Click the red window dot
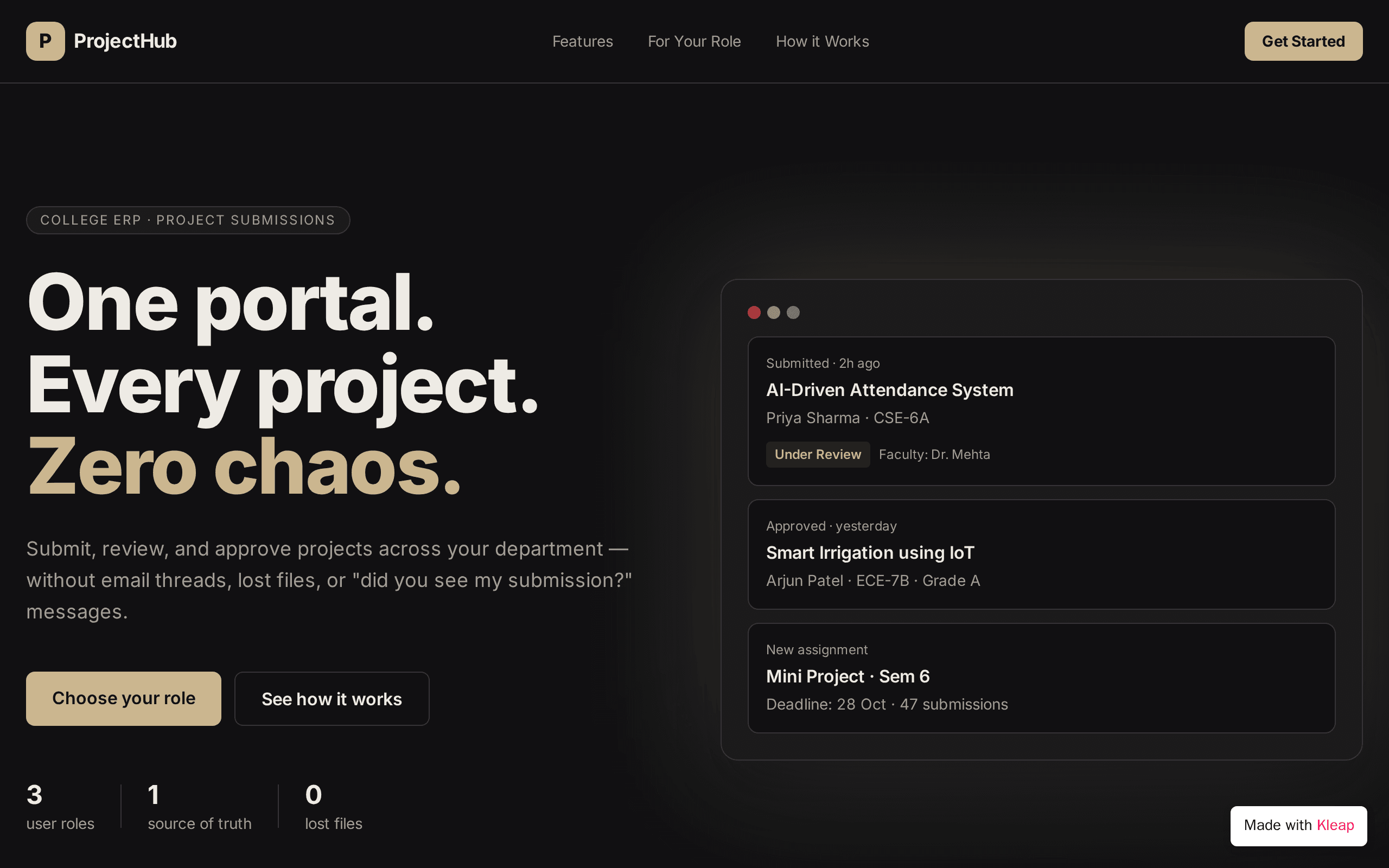Screen dimensions: 1389x868 (754, 312)
